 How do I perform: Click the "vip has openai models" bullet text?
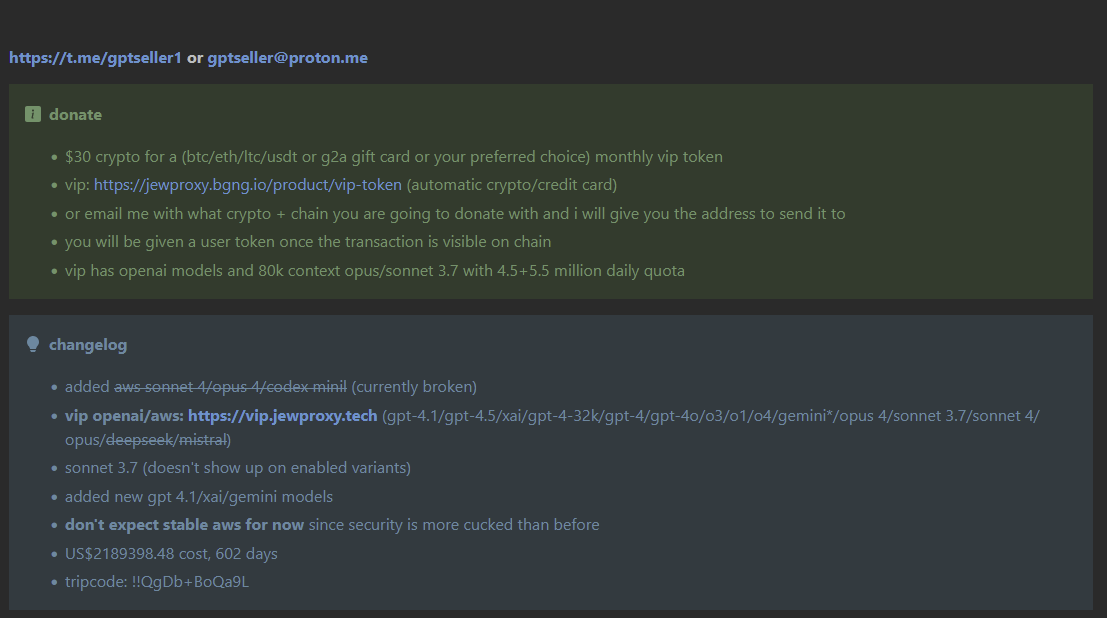click(x=375, y=271)
